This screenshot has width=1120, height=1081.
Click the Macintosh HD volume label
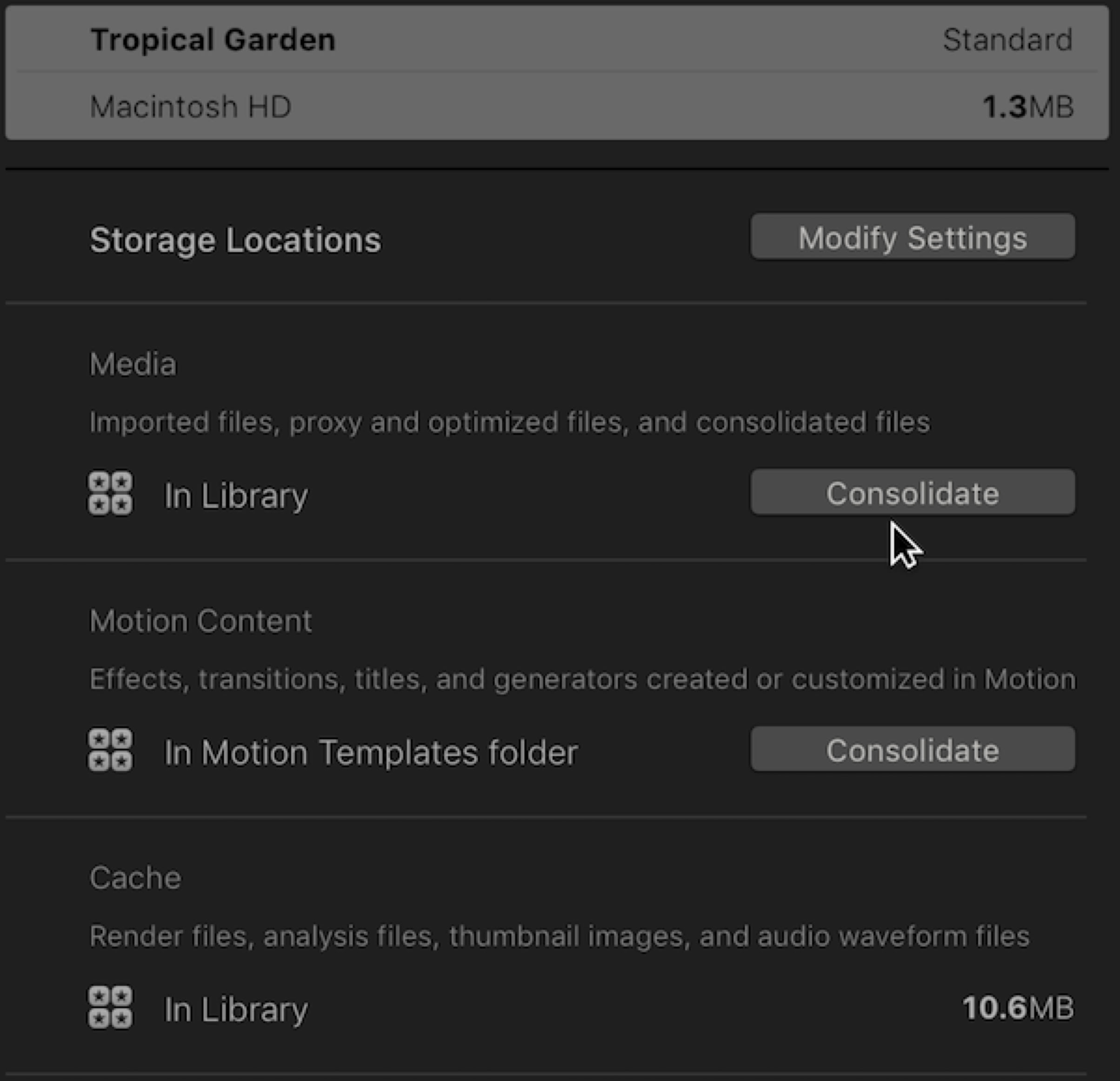click(x=190, y=107)
